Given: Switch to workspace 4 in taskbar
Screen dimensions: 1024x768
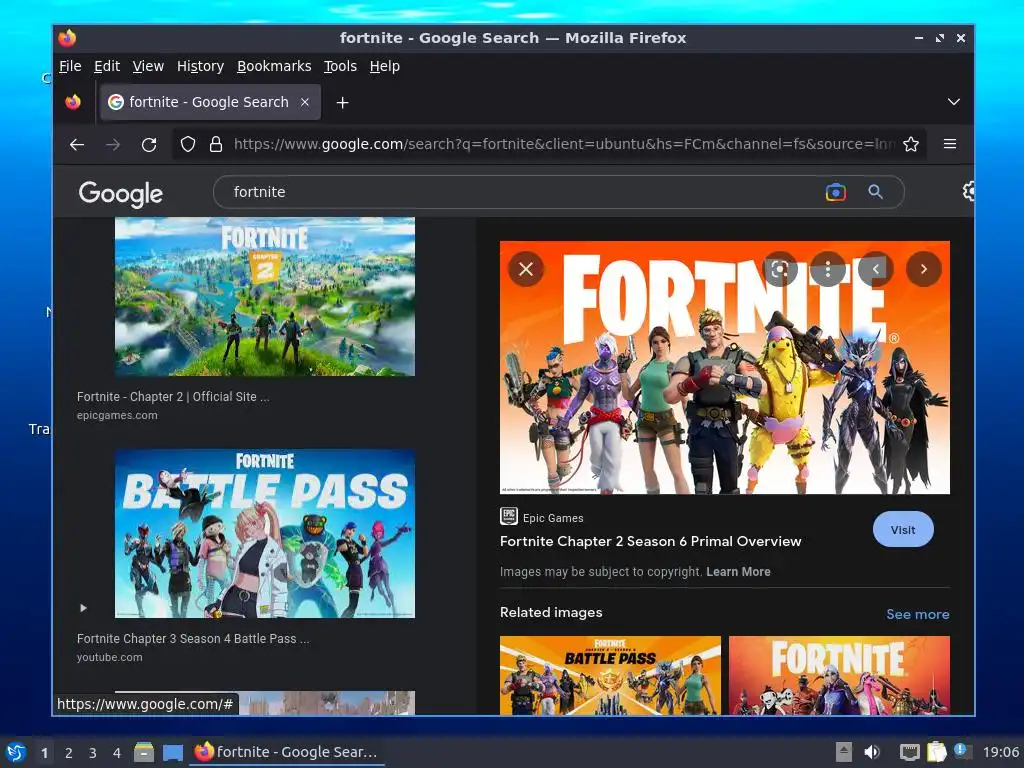Looking at the screenshot, I should point(117,753).
